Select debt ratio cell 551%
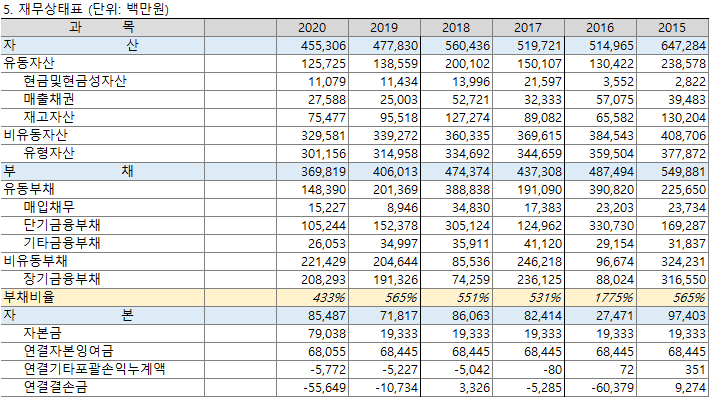 pyautogui.click(x=473, y=298)
